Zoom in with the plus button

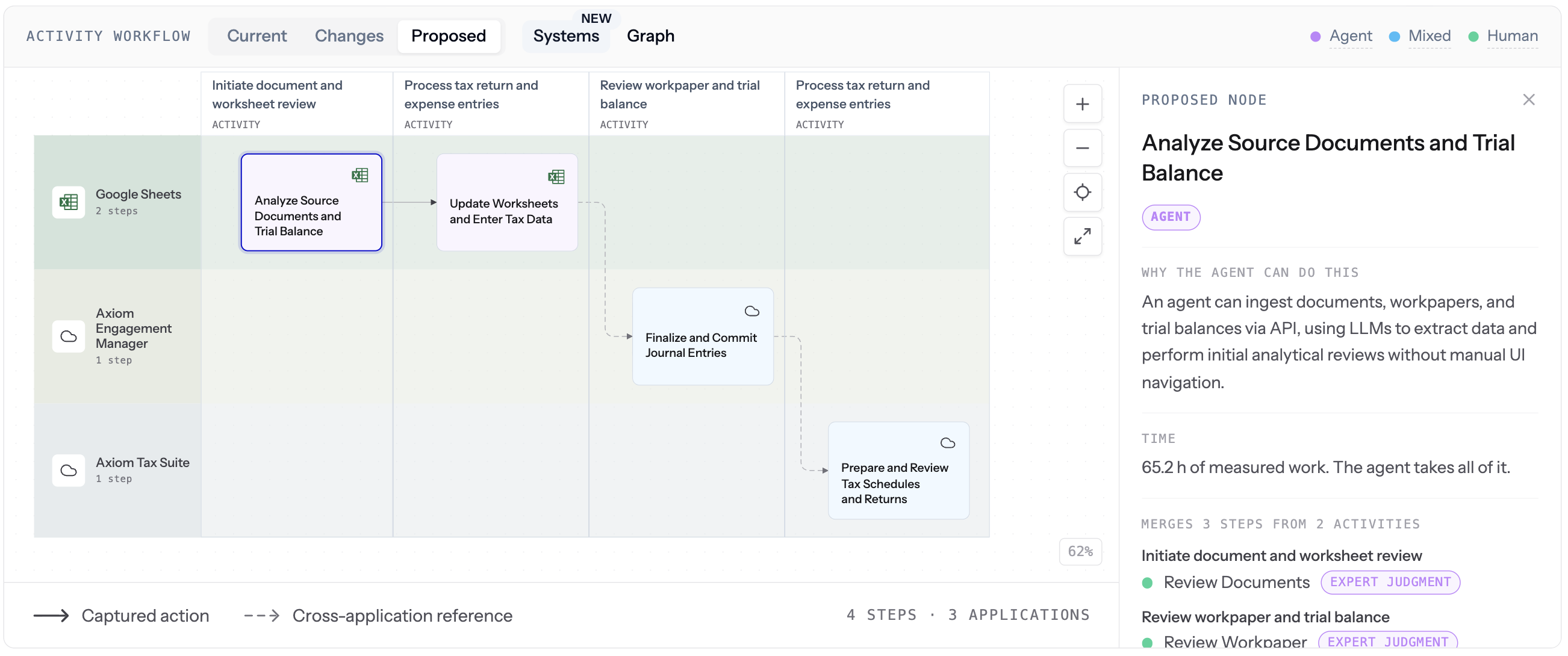[x=1082, y=104]
